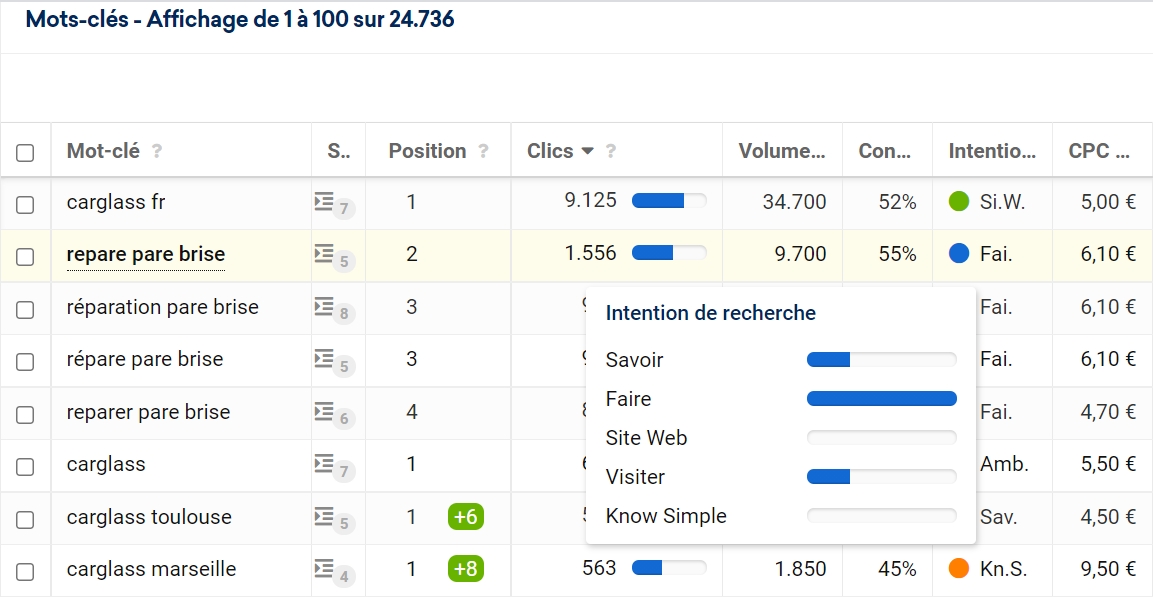1153x597 pixels.
Task: Sort by the Position column header
Action: pyautogui.click(x=427, y=151)
